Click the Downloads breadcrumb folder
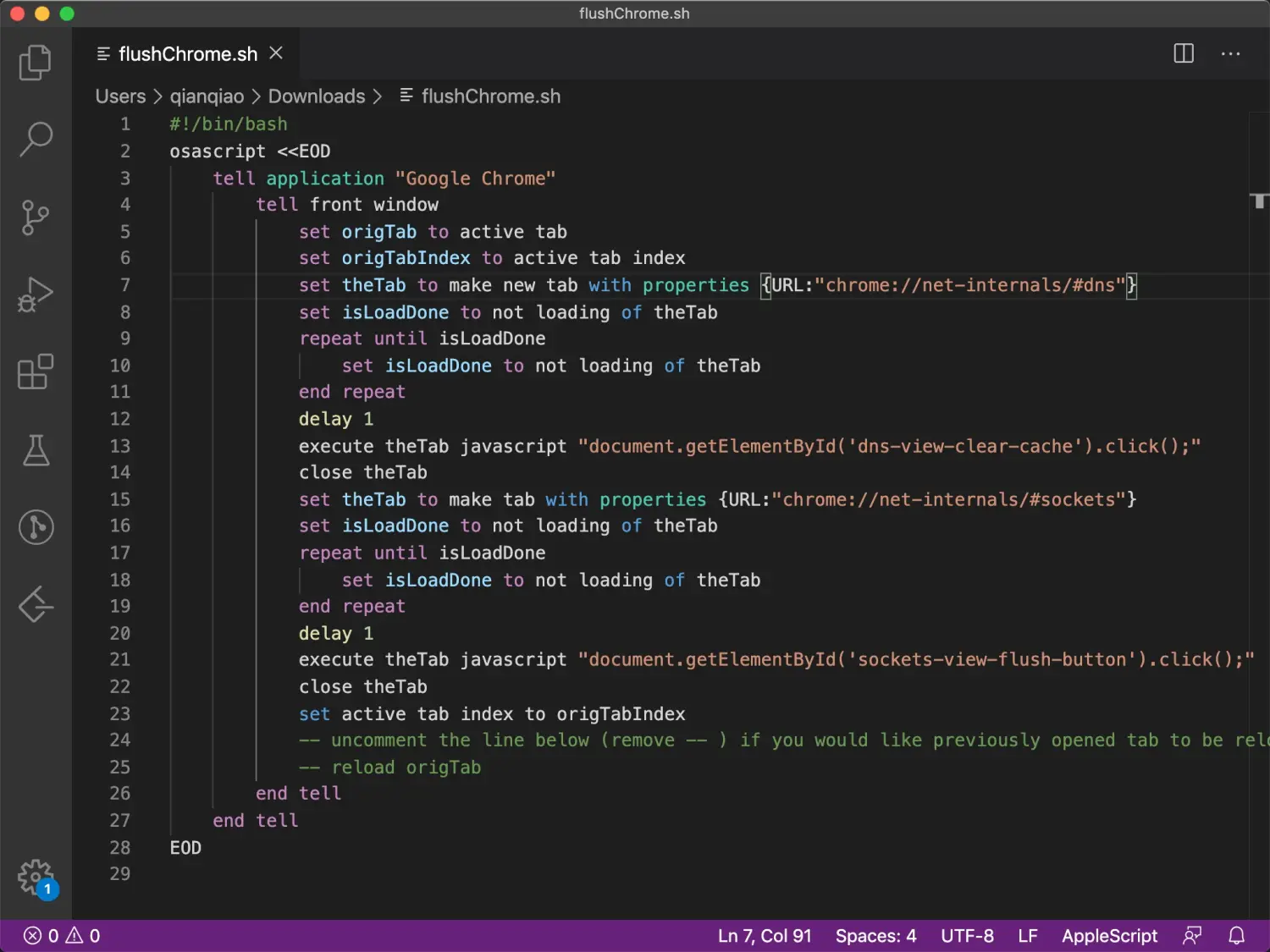Image resolution: width=1270 pixels, height=952 pixels. tap(316, 96)
